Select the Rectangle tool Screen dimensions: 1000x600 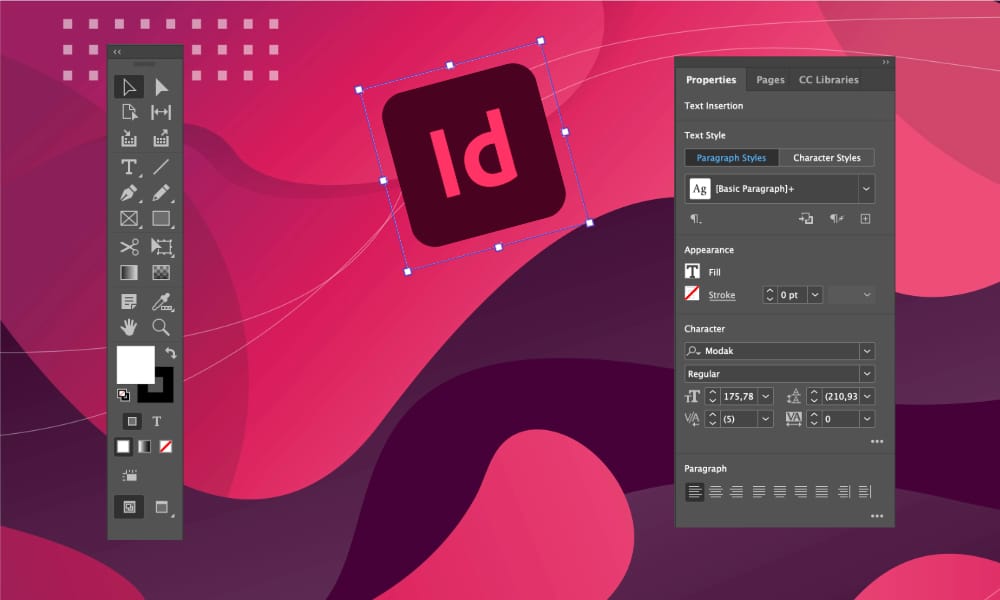pos(161,219)
